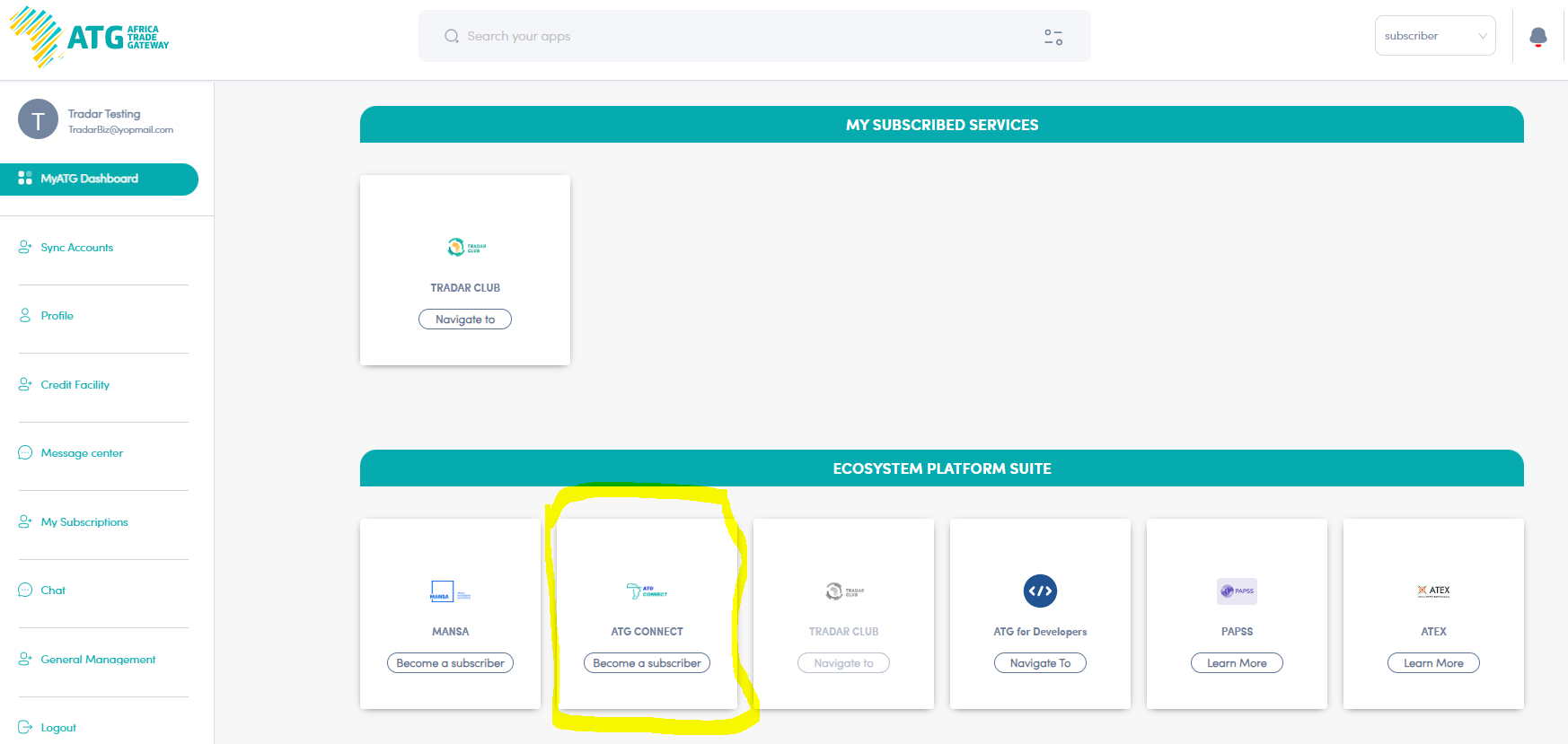This screenshot has width=1568, height=744.
Task: Click the search magnifier icon
Action: (451, 36)
